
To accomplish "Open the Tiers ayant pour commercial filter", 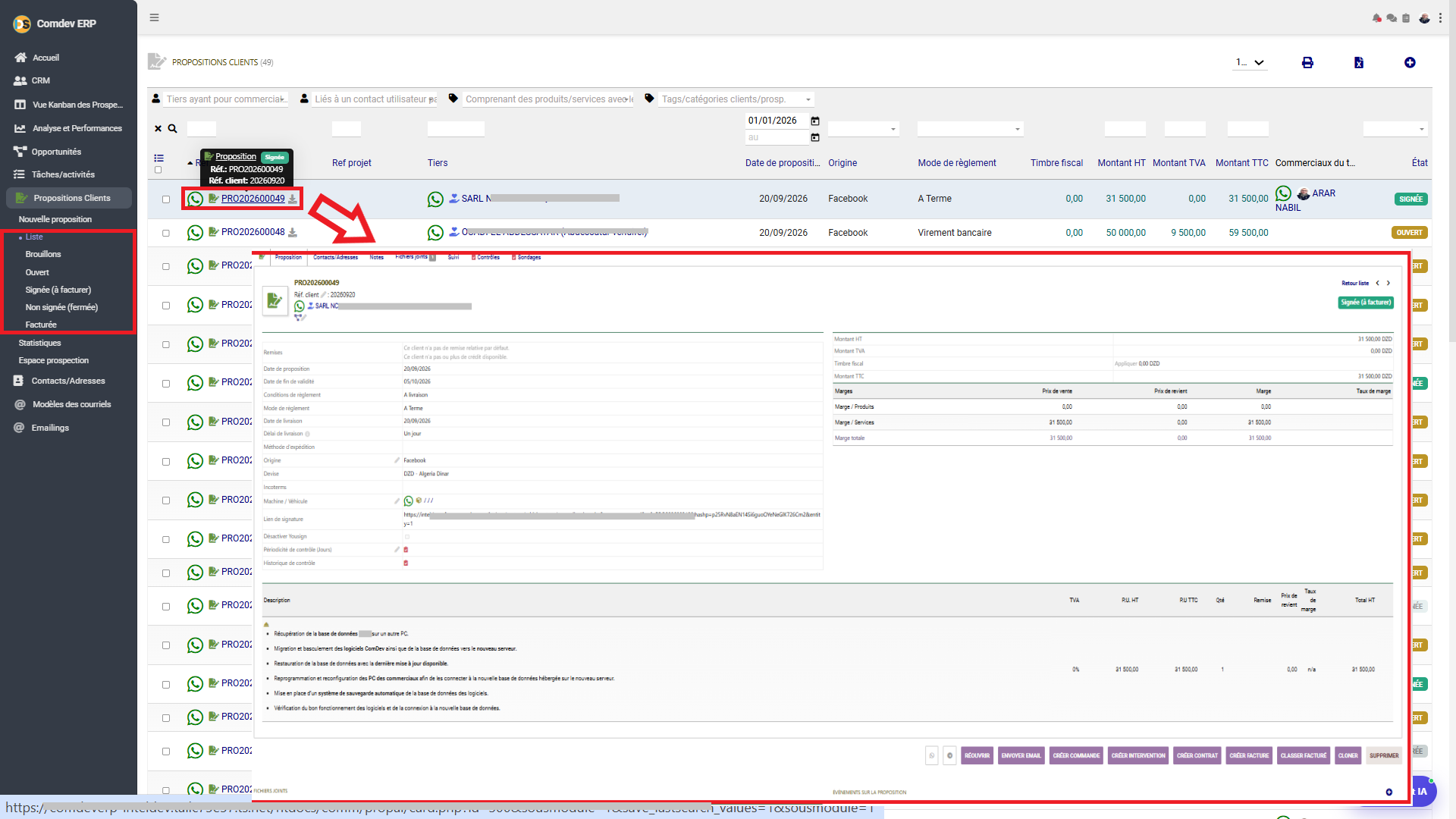I will click(x=226, y=99).
